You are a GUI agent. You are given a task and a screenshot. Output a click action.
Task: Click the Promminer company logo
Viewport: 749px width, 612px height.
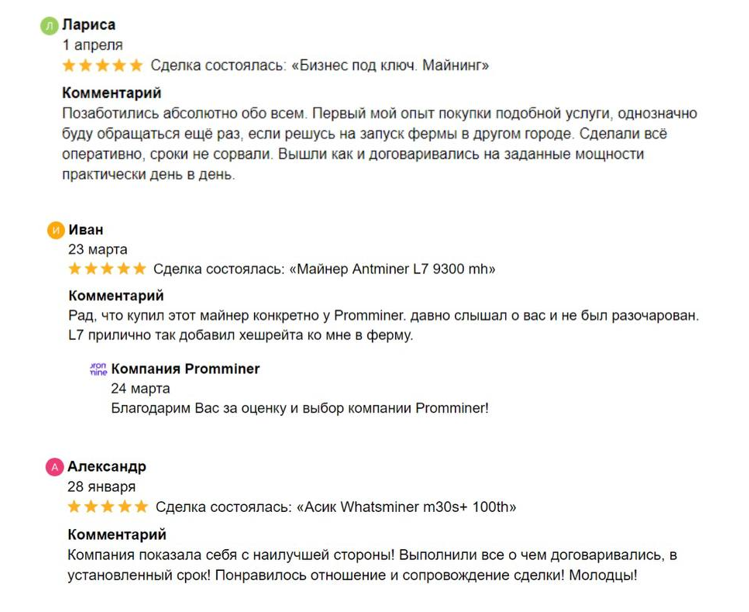point(98,369)
